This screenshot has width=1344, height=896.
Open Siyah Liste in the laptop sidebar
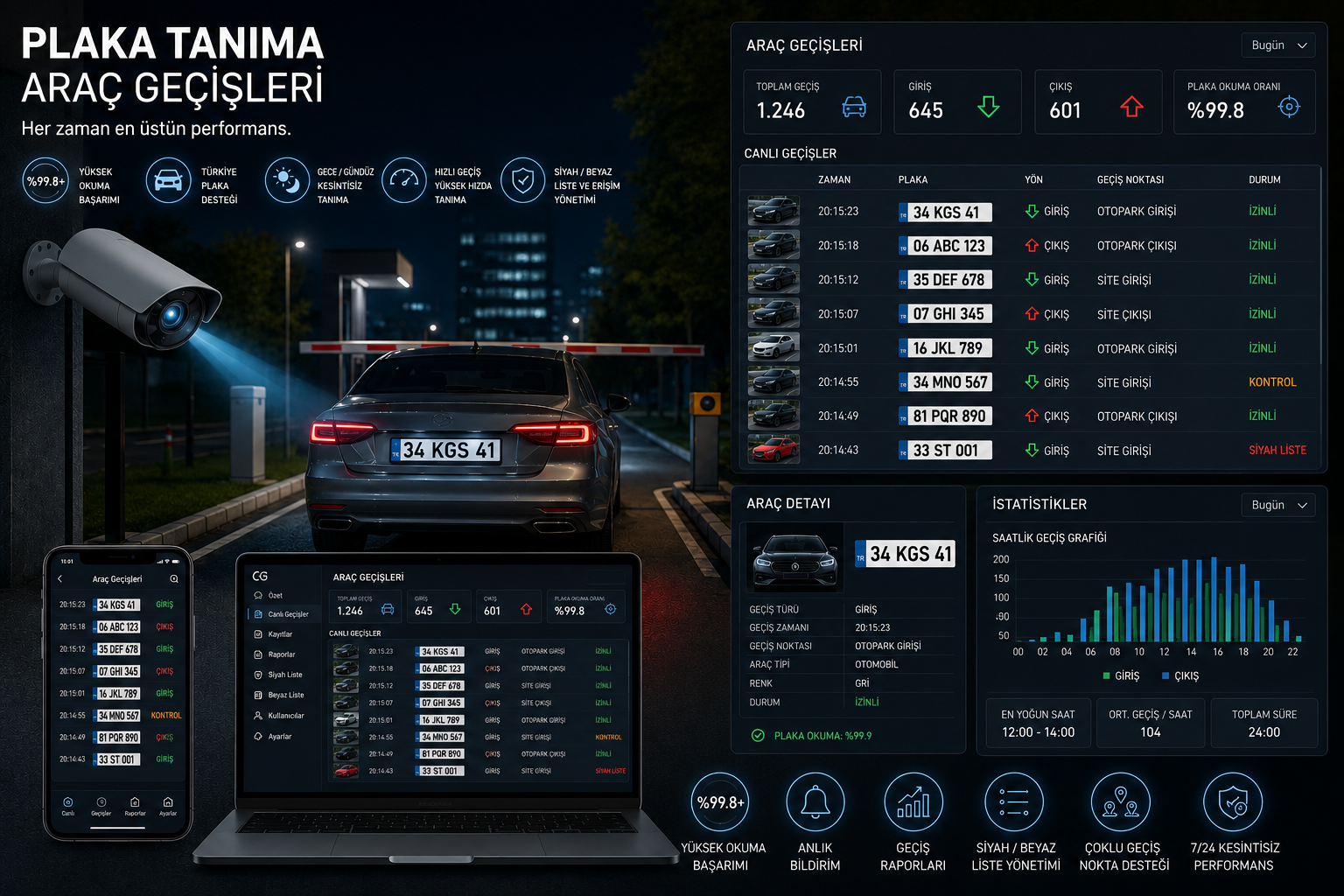(278, 675)
